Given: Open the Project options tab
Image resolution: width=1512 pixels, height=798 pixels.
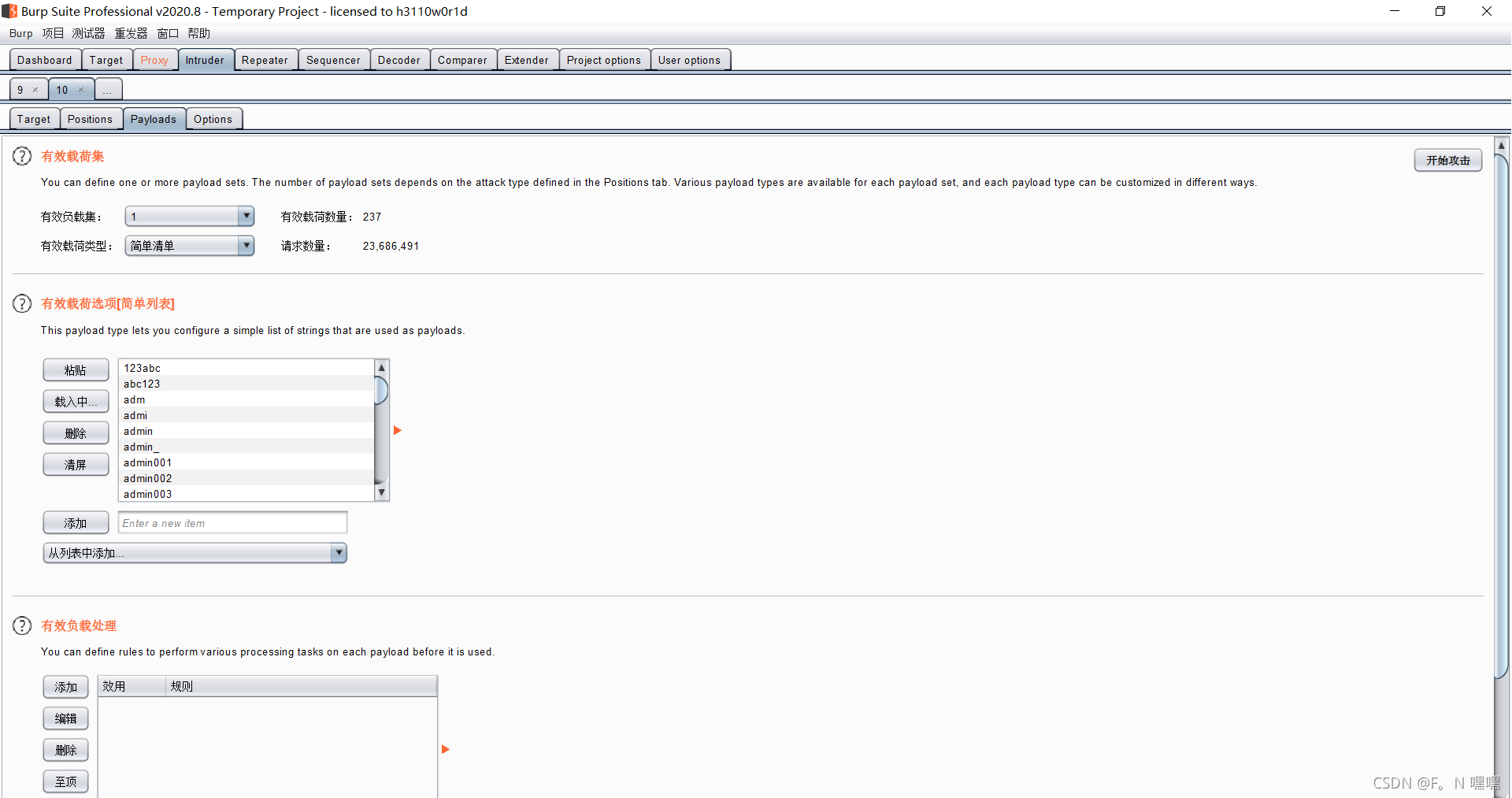Looking at the screenshot, I should [604, 60].
